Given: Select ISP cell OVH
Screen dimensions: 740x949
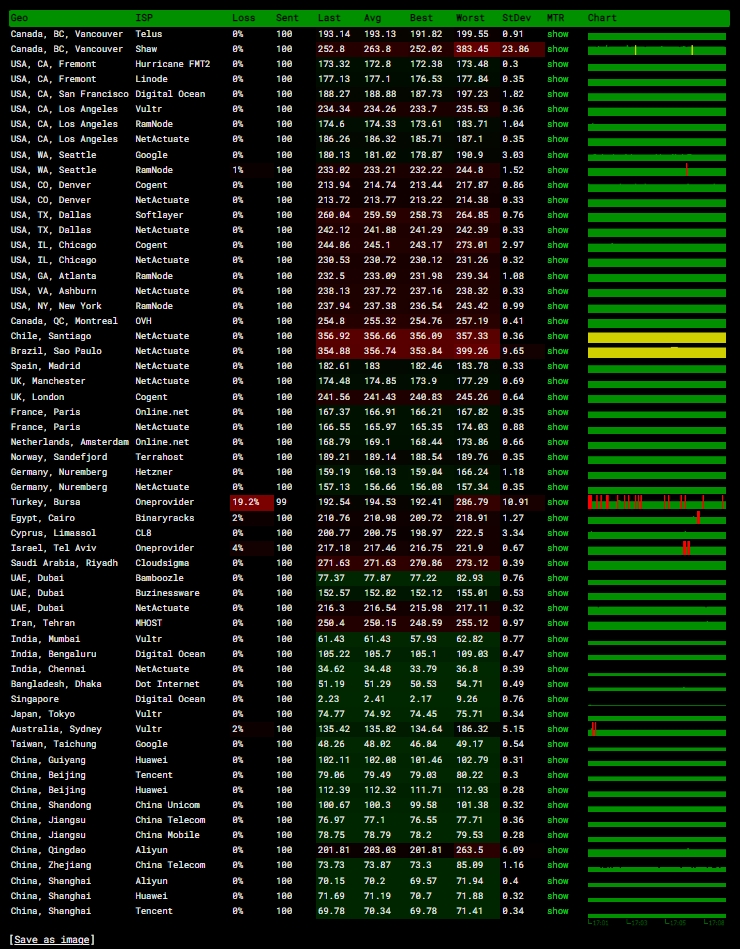Looking at the screenshot, I should click(x=143, y=321).
